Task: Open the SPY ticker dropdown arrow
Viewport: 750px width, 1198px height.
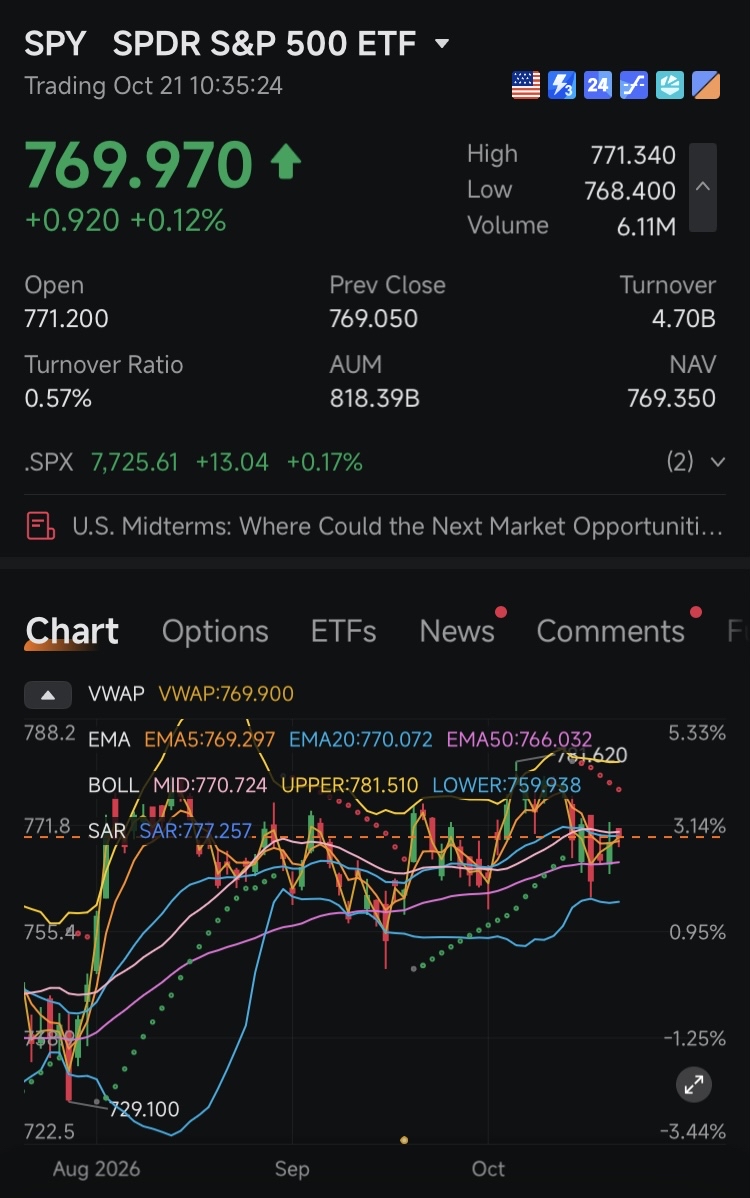Action: (441, 44)
